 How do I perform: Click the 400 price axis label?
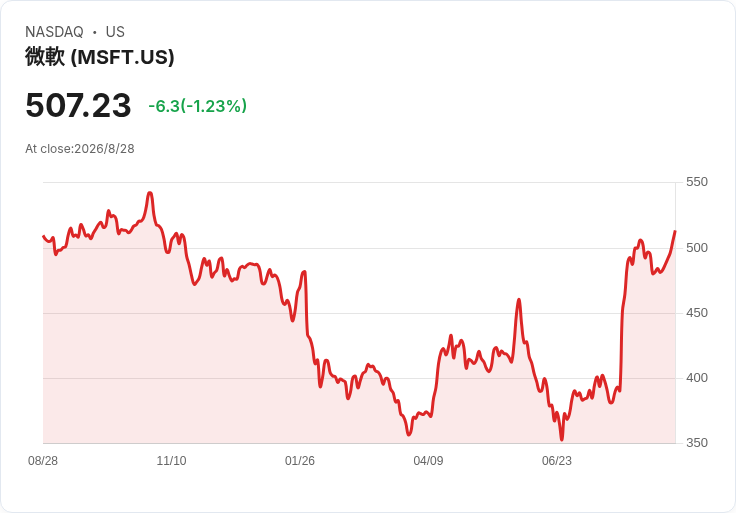tap(697, 378)
